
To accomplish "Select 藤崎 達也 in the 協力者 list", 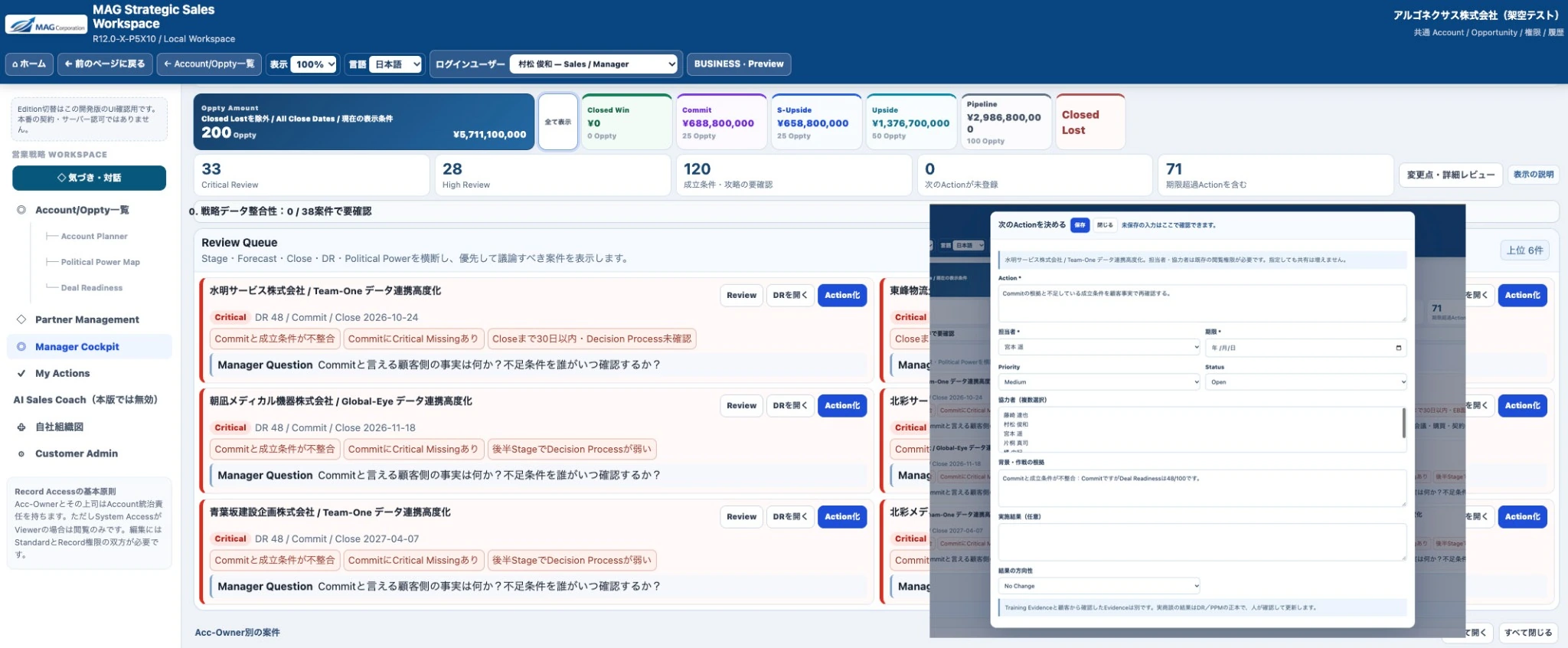I will tap(1016, 415).
